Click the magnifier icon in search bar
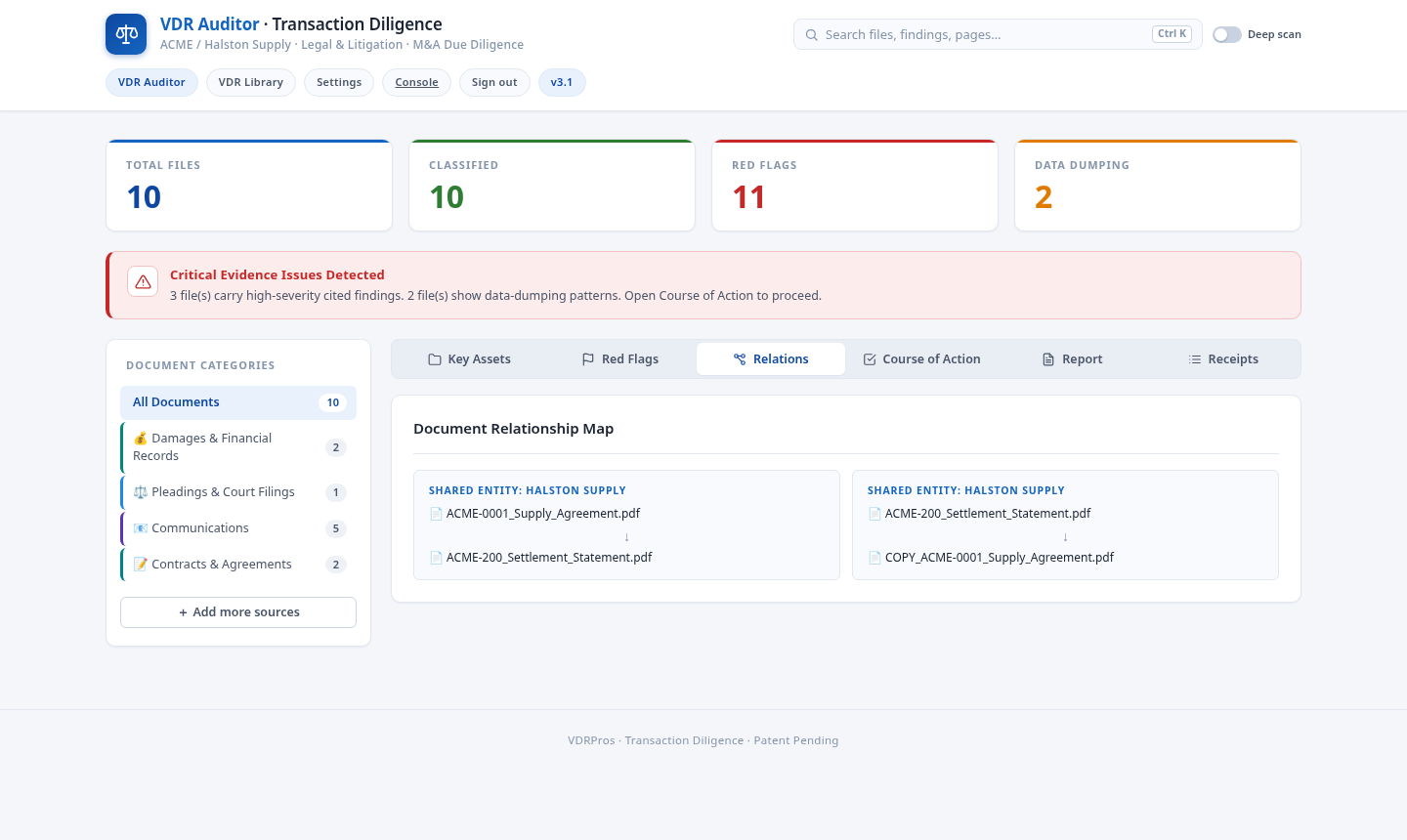This screenshot has height=840, width=1407. click(811, 35)
